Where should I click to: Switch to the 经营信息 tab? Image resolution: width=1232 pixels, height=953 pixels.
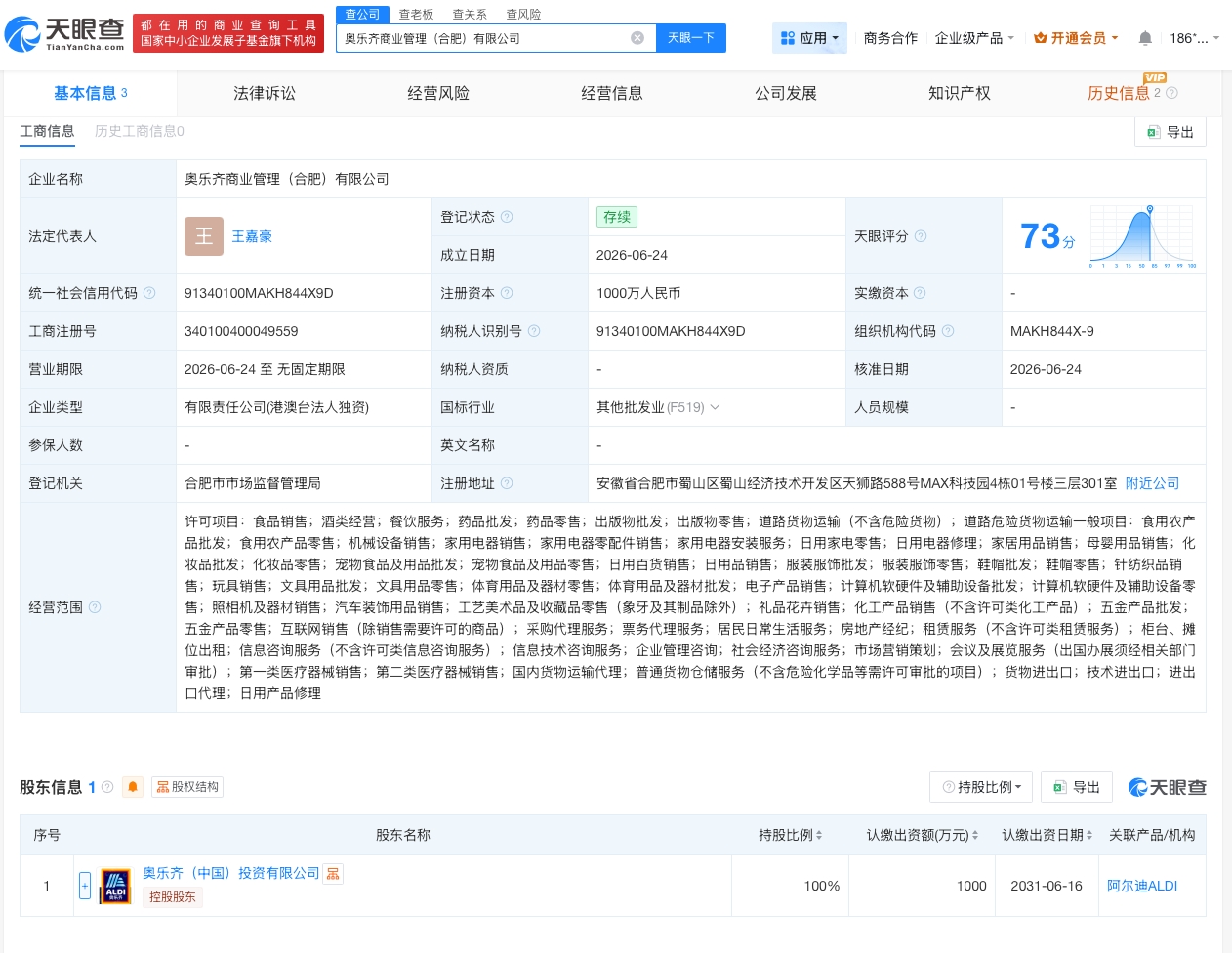(x=612, y=93)
